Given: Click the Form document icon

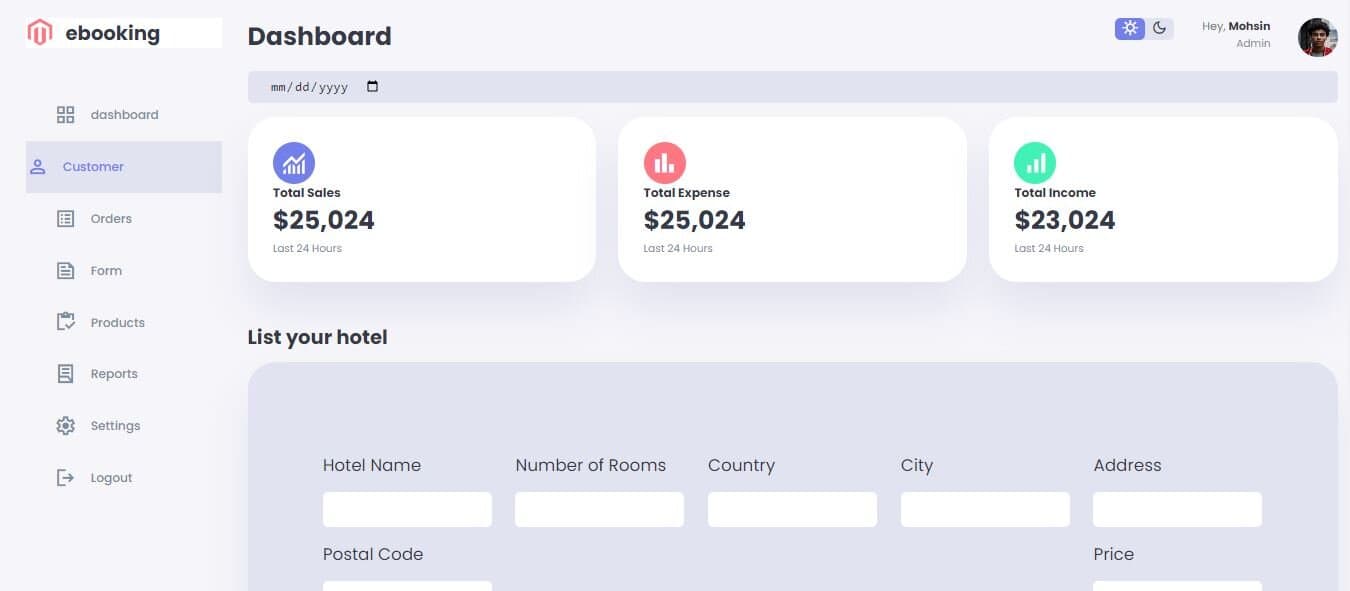Looking at the screenshot, I should [66, 271].
